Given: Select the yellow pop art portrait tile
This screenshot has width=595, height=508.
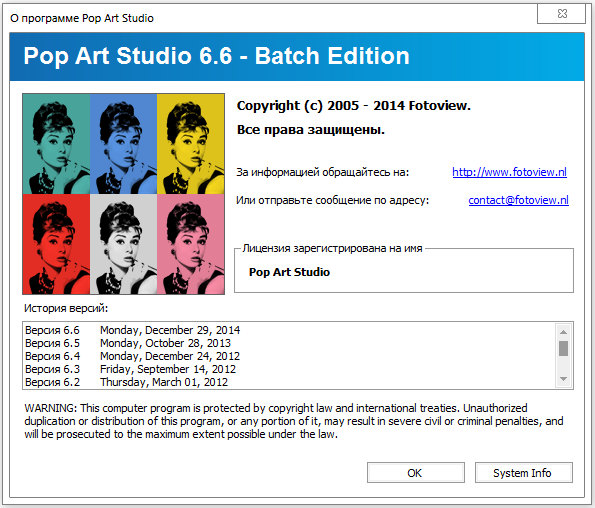Looking at the screenshot, I should point(190,144).
